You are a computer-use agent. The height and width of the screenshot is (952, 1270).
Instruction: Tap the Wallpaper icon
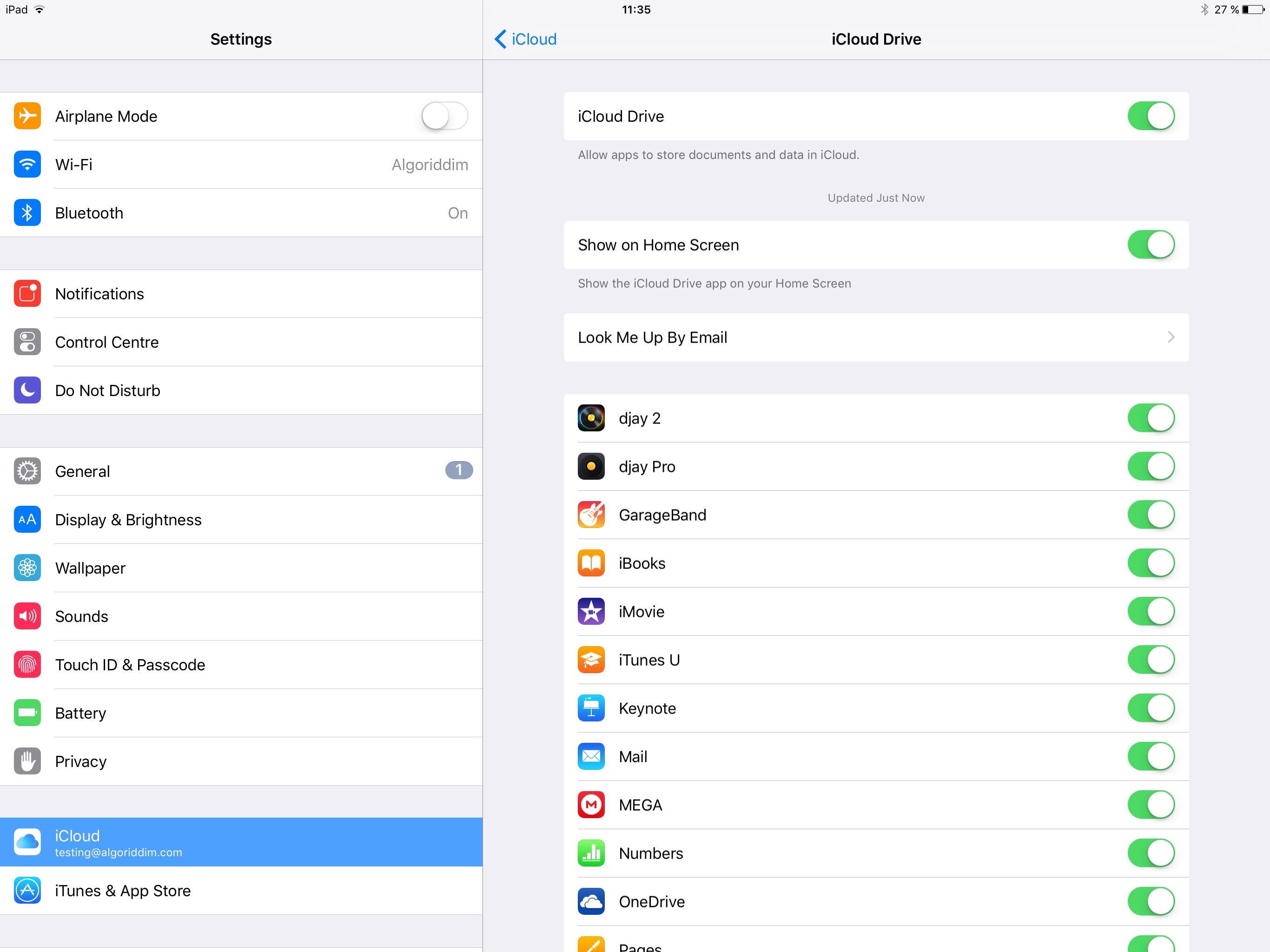tap(27, 567)
